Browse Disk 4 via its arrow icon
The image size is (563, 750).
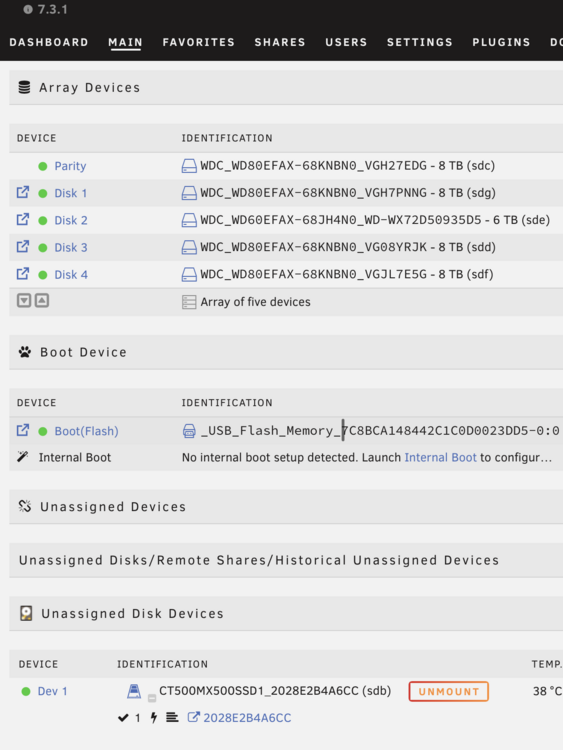click(22, 274)
